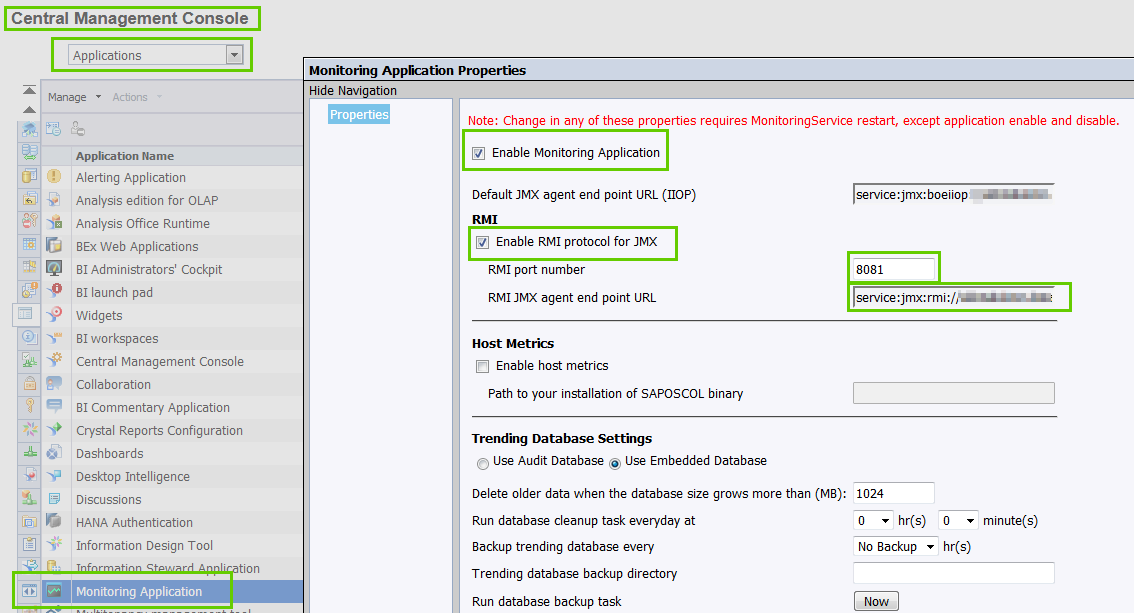Click the Default JMX agent end point URL field

point(953,194)
